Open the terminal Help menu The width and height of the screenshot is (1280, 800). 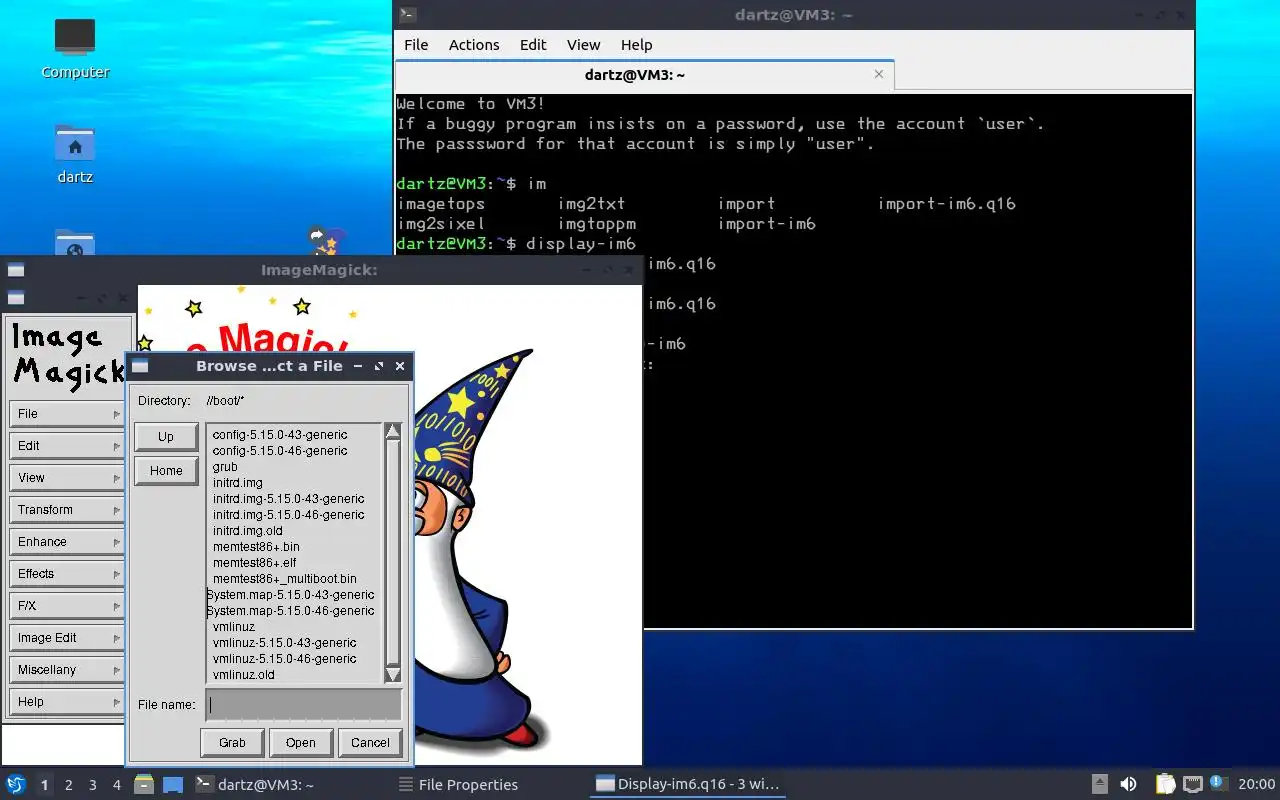click(636, 45)
